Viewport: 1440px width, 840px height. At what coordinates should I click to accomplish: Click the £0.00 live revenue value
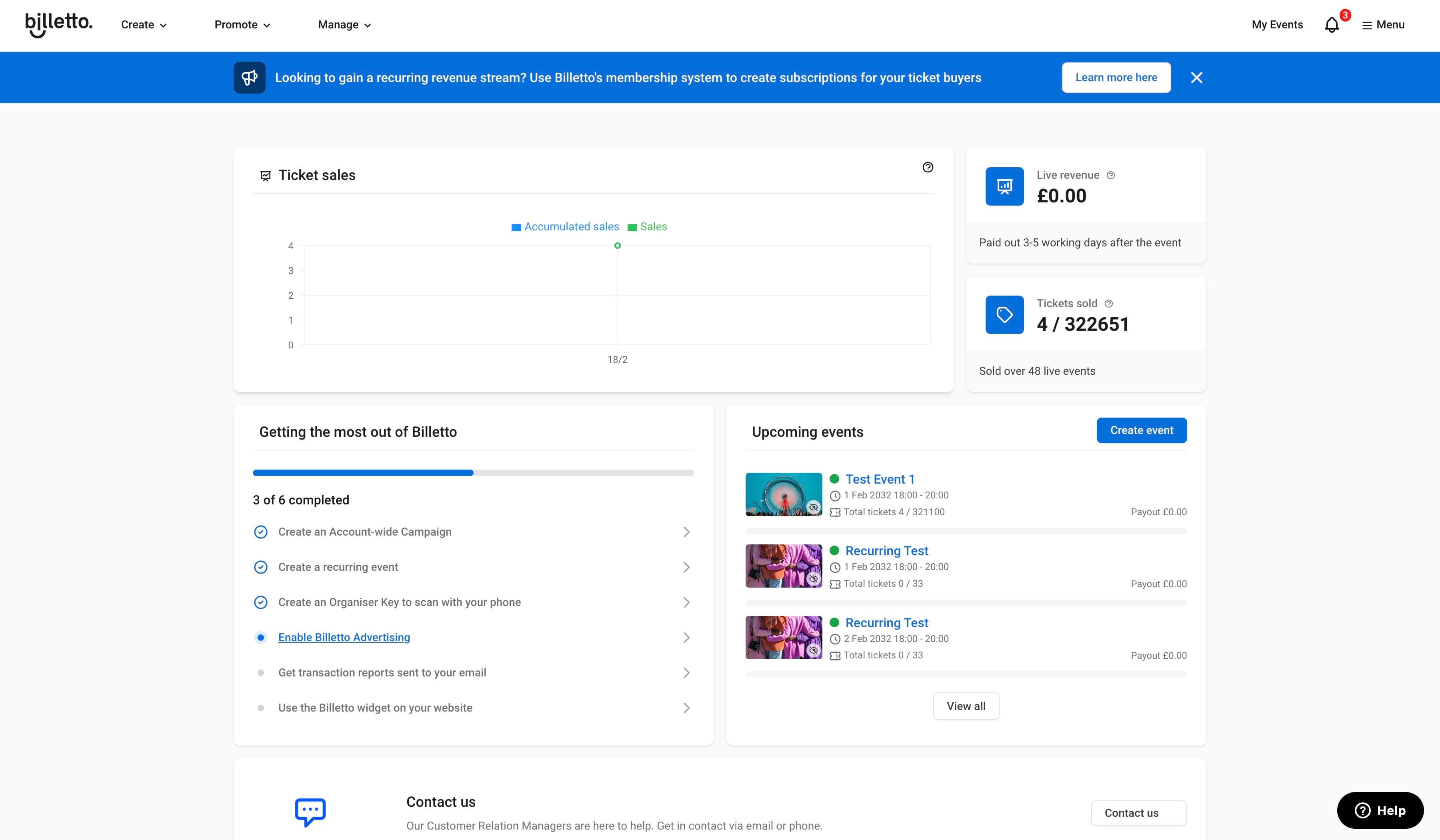pyautogui.click(x=1062, y=196)
